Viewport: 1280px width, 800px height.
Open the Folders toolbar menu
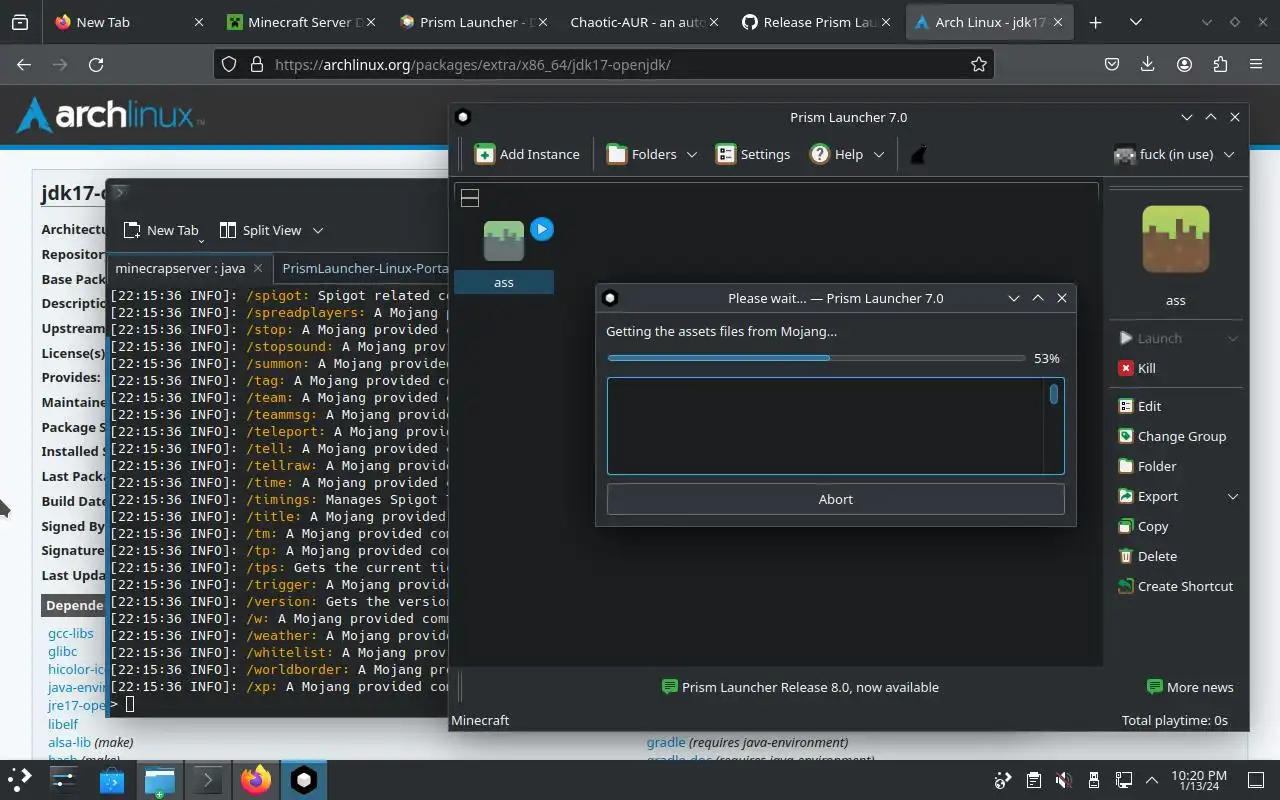(651, 154)
